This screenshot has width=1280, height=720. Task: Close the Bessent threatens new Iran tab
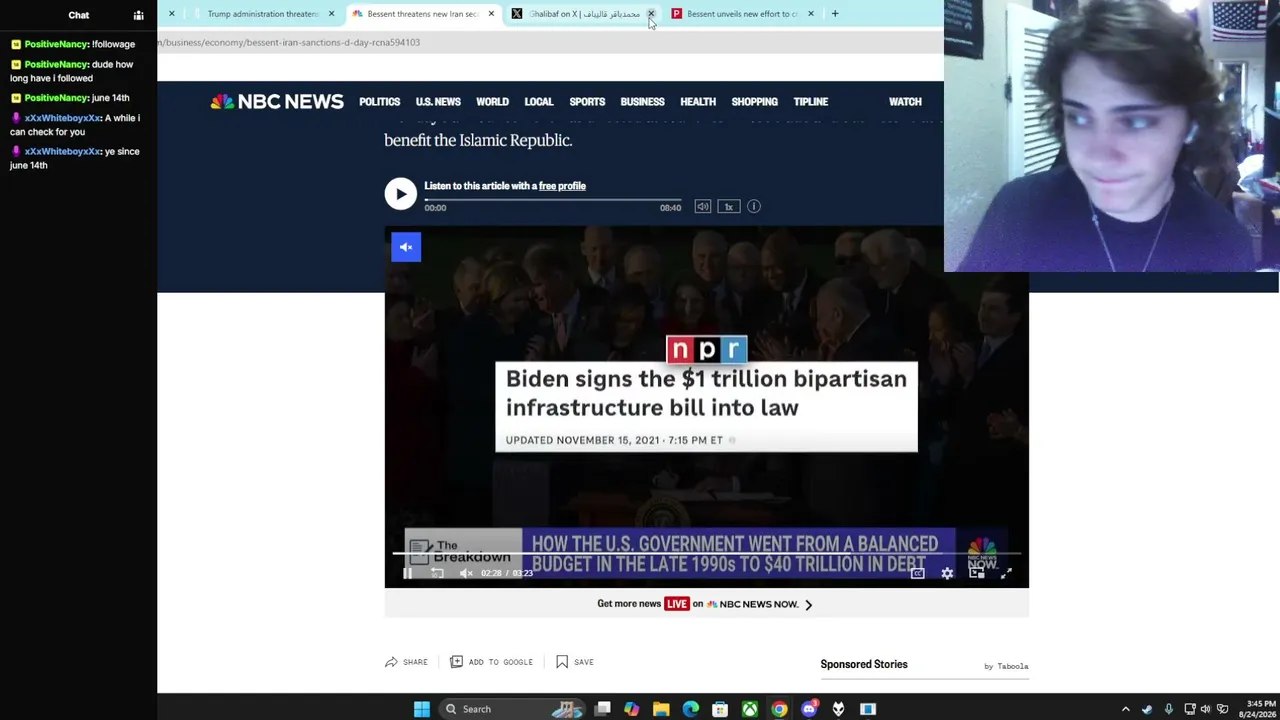(491, 14)
